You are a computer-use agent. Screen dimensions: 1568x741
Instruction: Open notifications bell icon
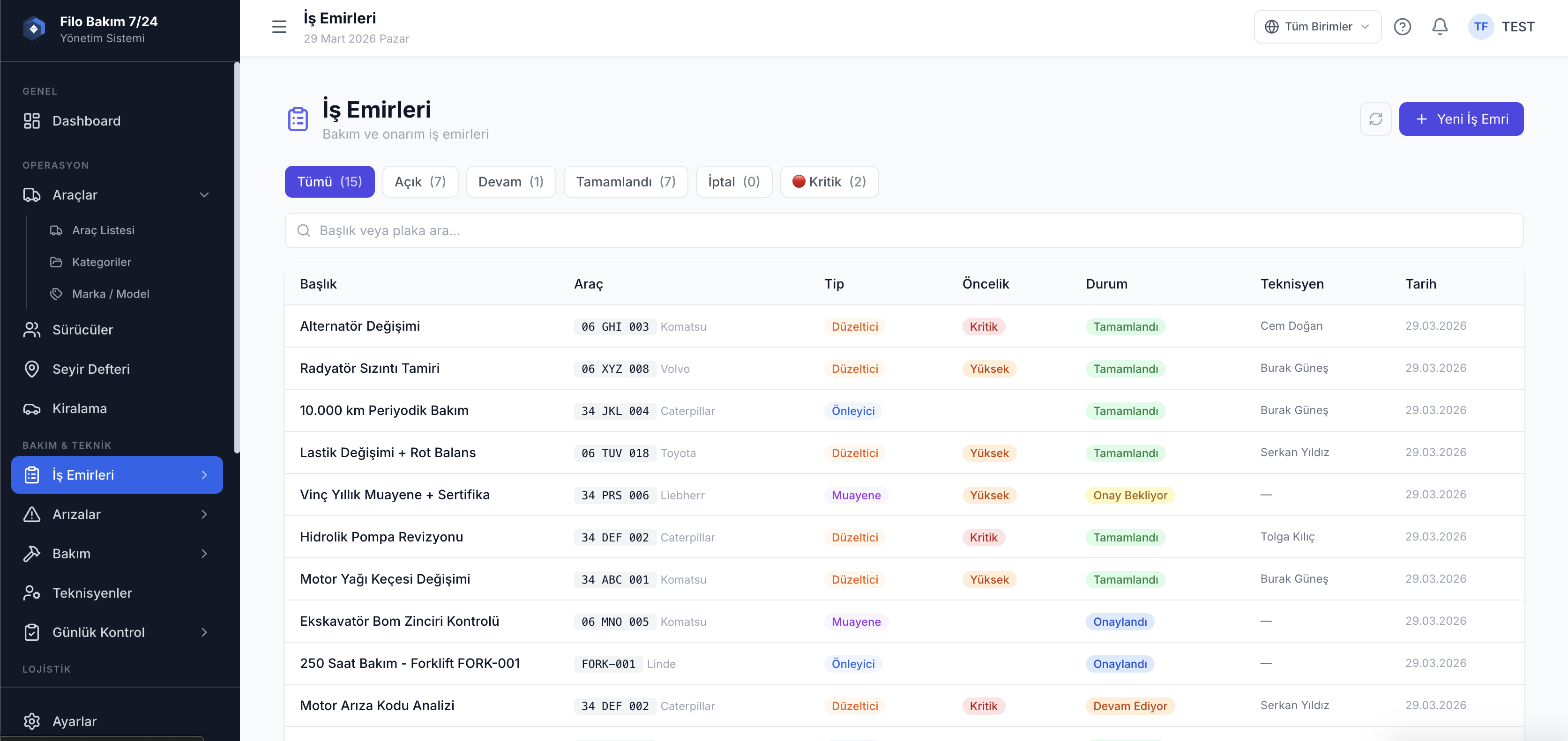pyautogui.click(x=1440, y=27)
